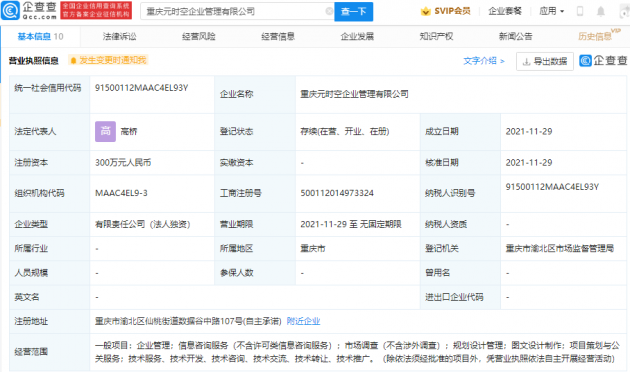Click the red 全国企业信用查询系统 badge

(x=96, y=10)
